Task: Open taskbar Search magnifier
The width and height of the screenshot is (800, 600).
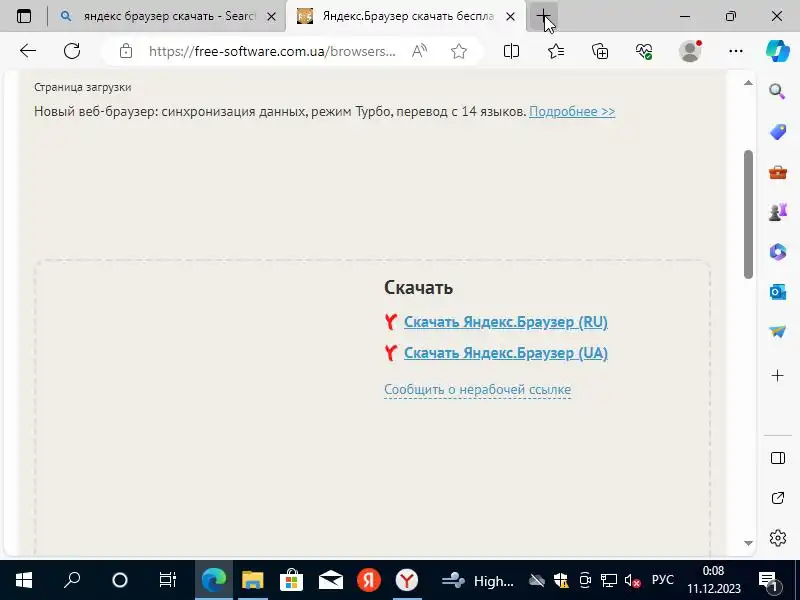Action: tap(72, 580)
